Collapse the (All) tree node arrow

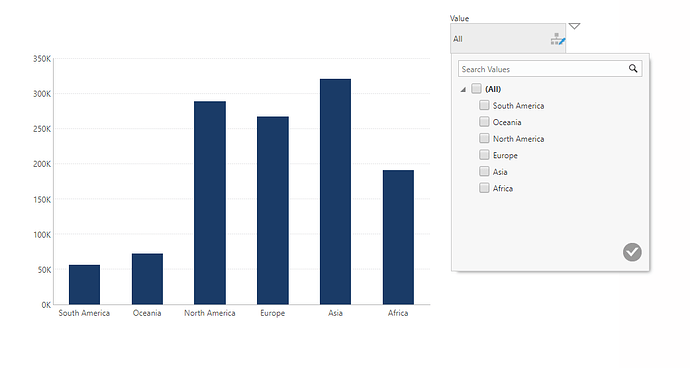point(463,90)
